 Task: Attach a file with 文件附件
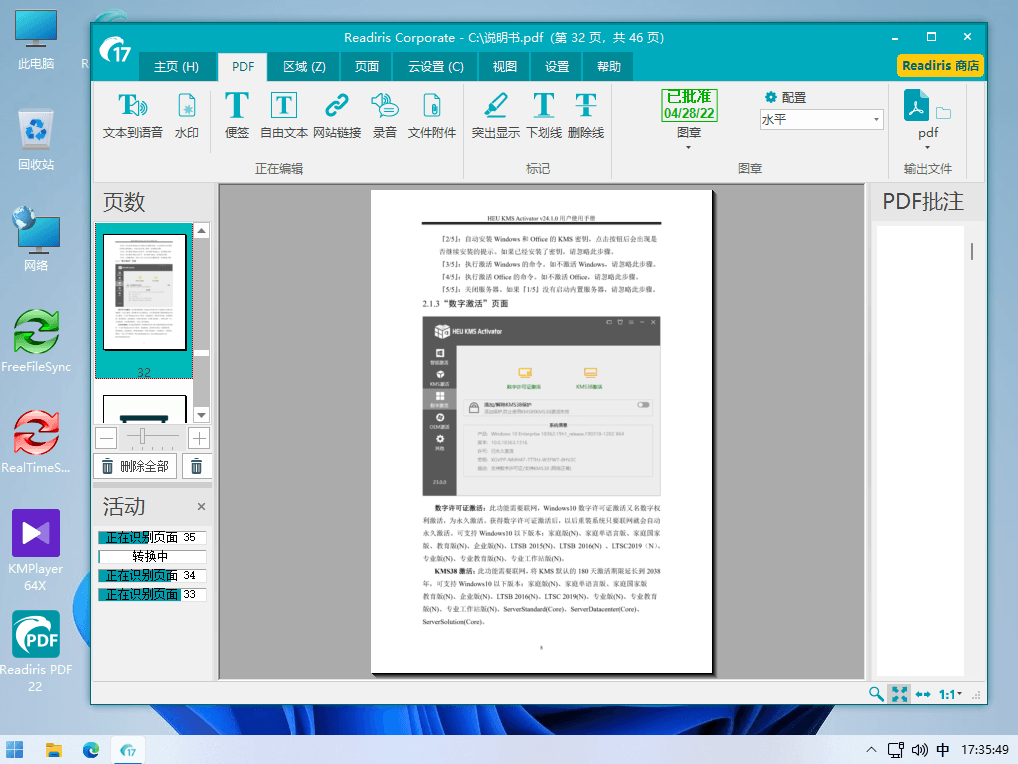point(432,115)
